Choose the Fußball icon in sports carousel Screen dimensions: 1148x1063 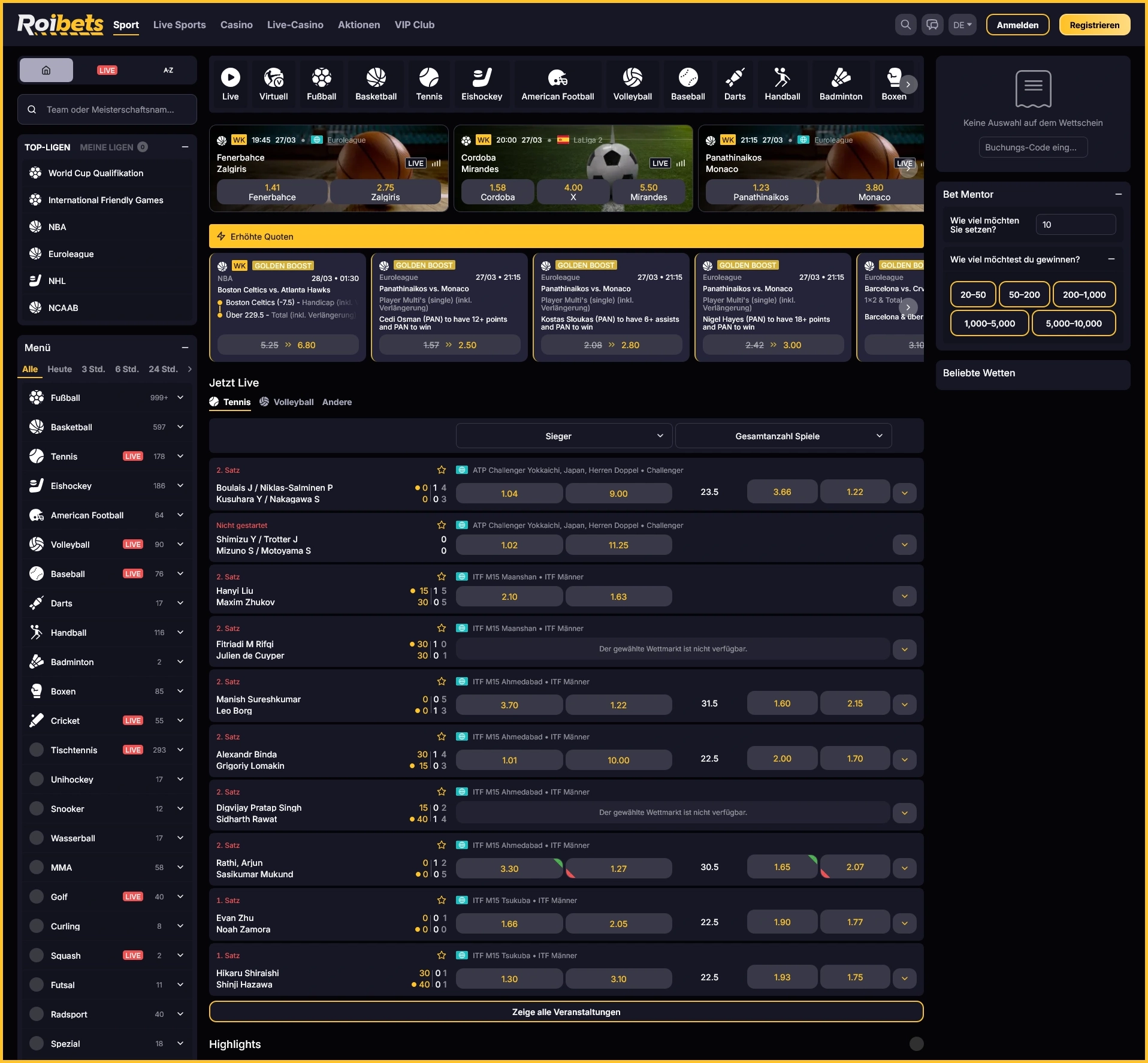(x=321, y=84)
